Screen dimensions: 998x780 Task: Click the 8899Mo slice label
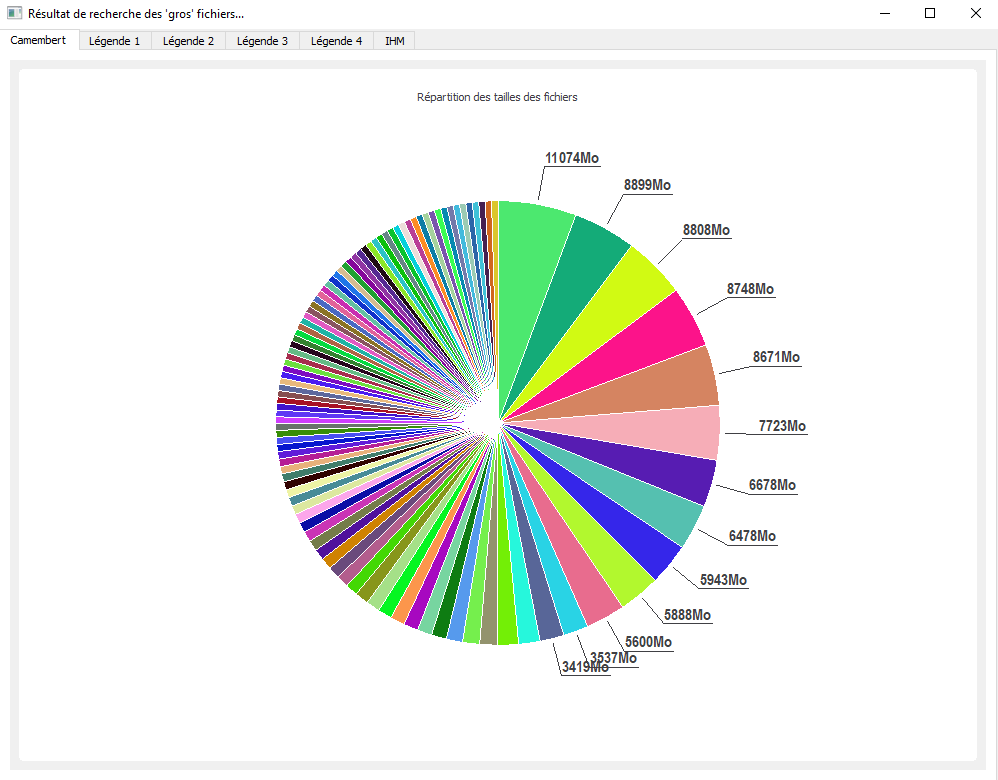(647, 185)
